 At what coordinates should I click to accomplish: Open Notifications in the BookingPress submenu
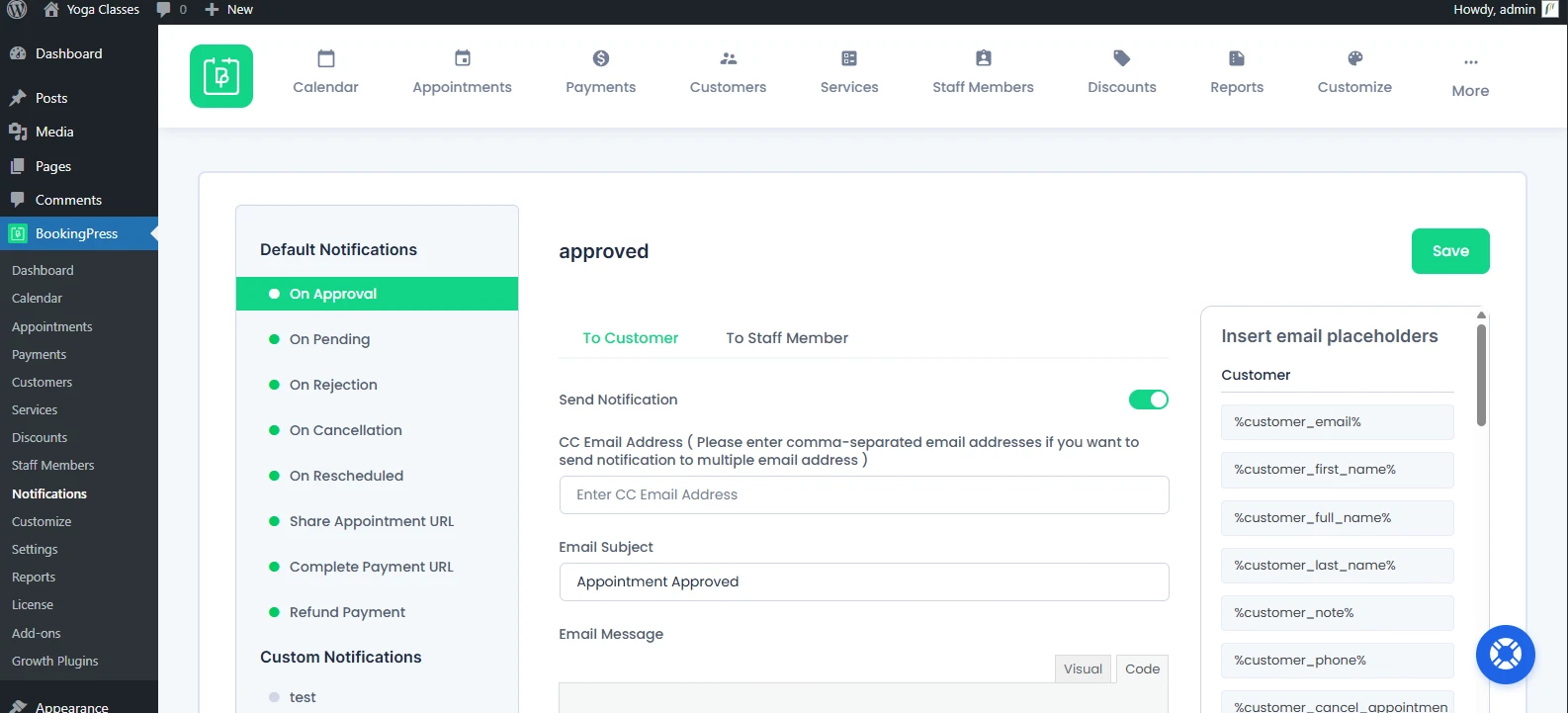(49, 493)
